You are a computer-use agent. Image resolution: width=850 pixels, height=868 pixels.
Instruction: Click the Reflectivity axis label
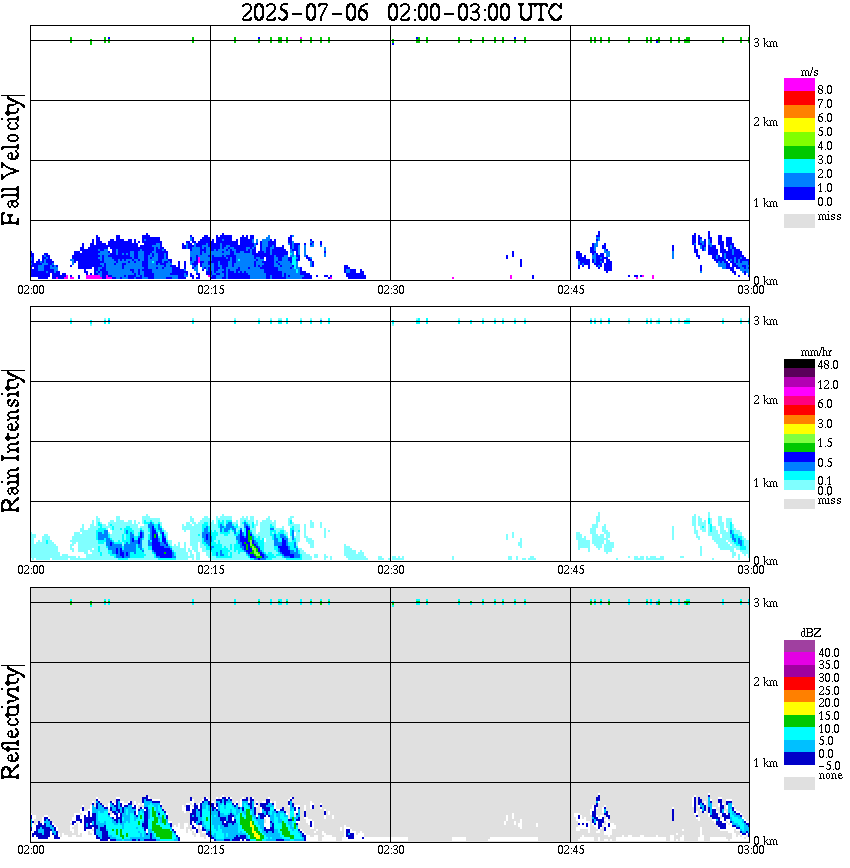[12, 722]
